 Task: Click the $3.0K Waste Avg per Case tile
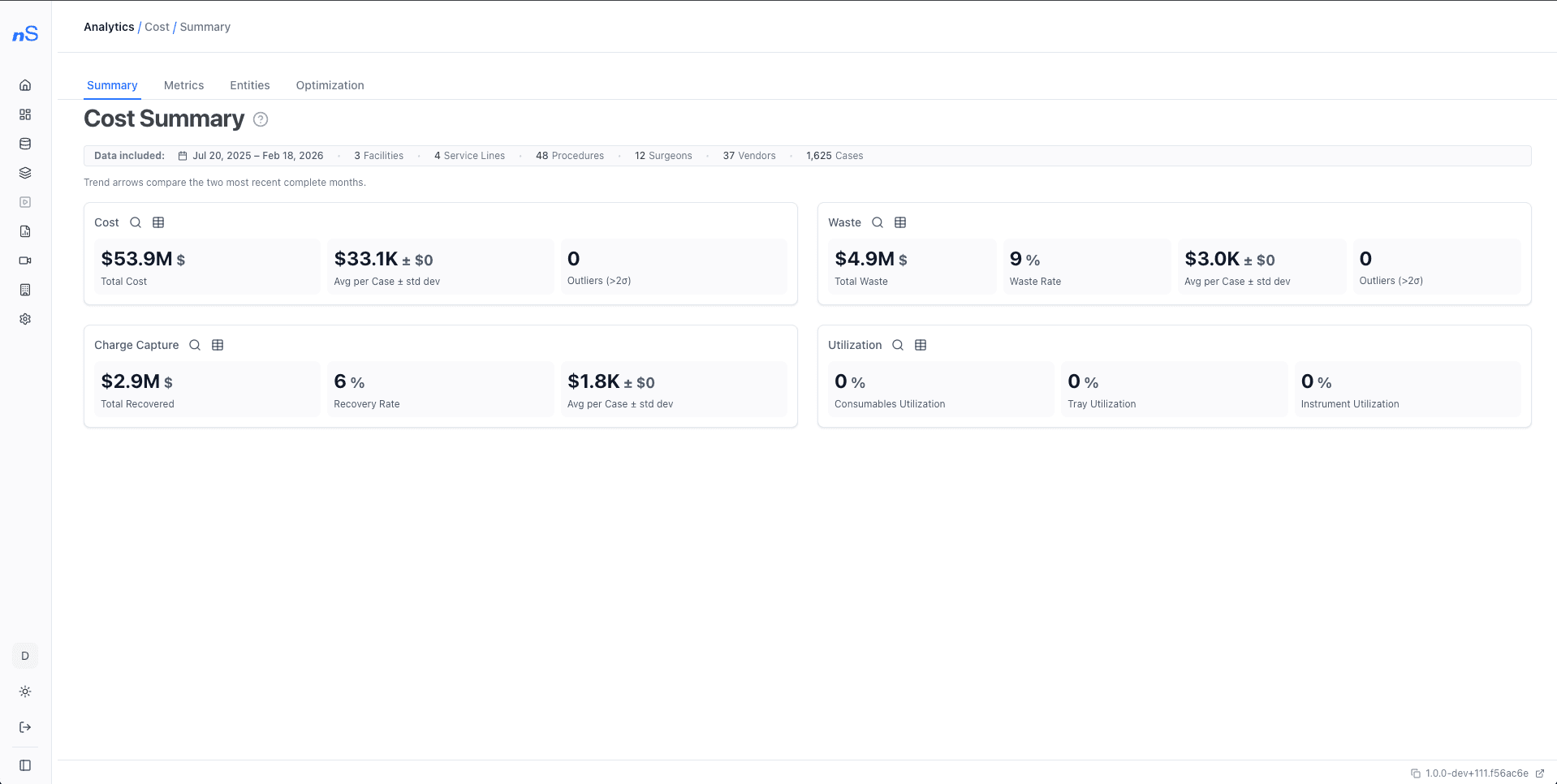click(1262, 267)
